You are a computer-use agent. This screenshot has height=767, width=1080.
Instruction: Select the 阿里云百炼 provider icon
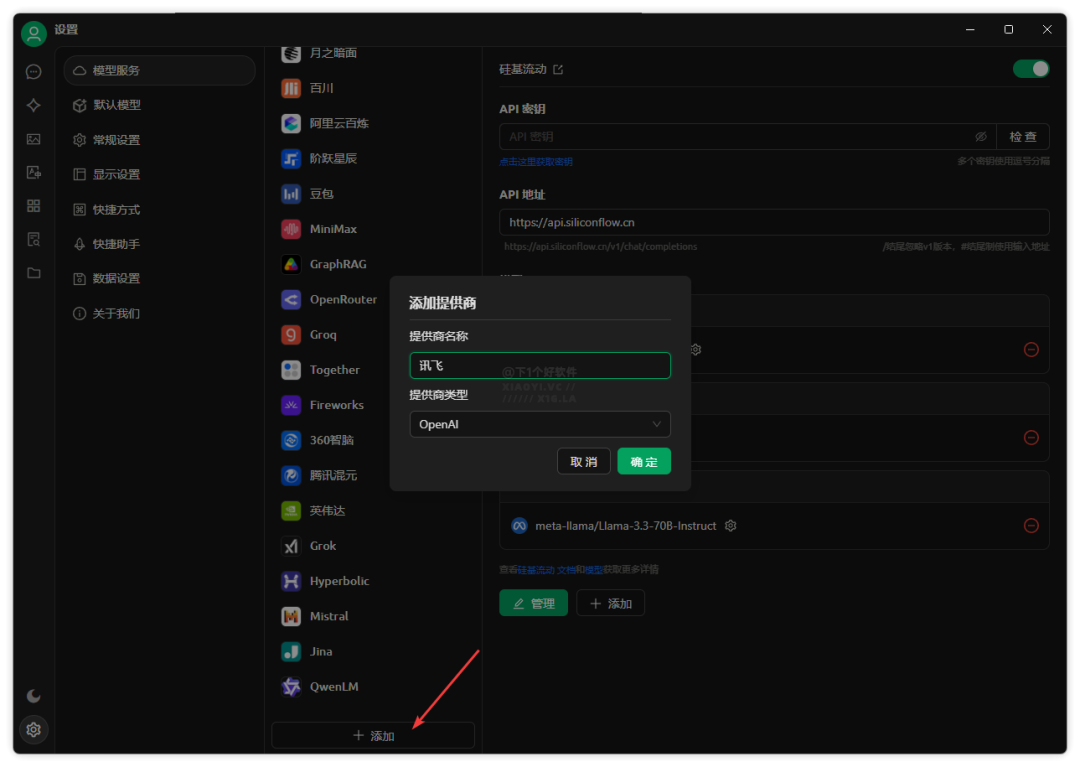(x=291, y=123)
